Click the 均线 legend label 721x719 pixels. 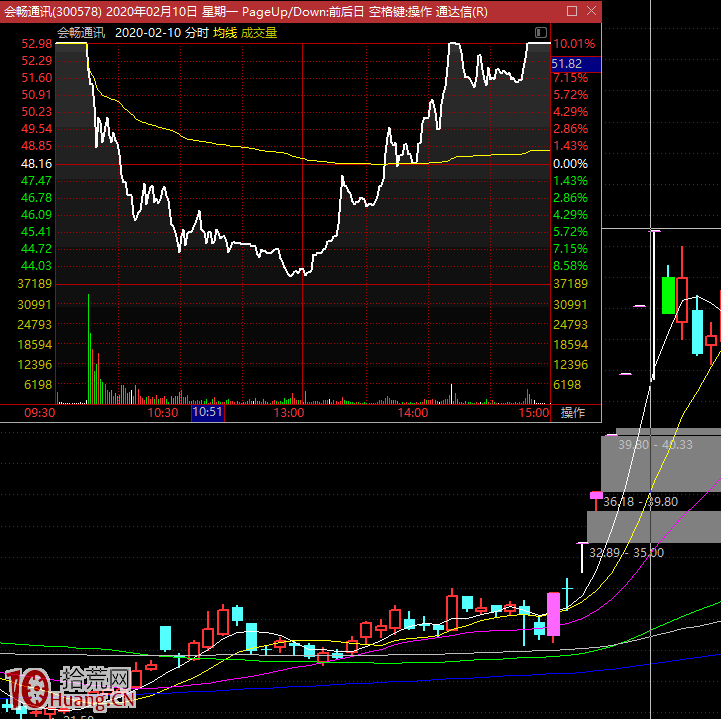pos(225,33)
